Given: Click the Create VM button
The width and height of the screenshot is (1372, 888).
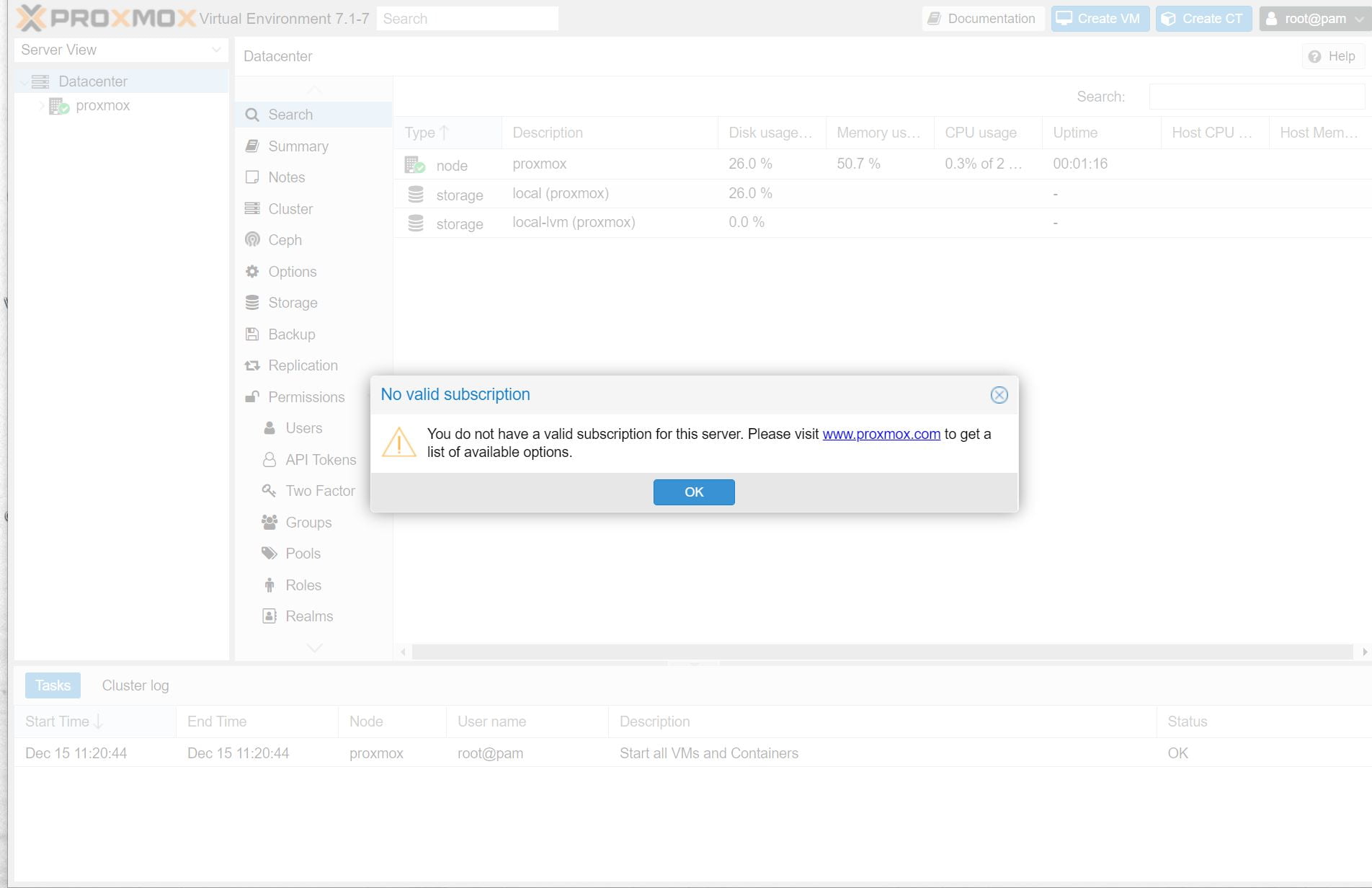Looking at the screenshot, I should pos(1100,19).
